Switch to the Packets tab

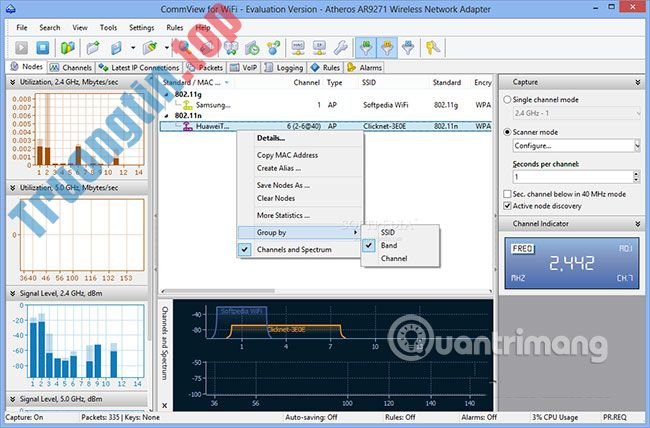pos(203,67)
